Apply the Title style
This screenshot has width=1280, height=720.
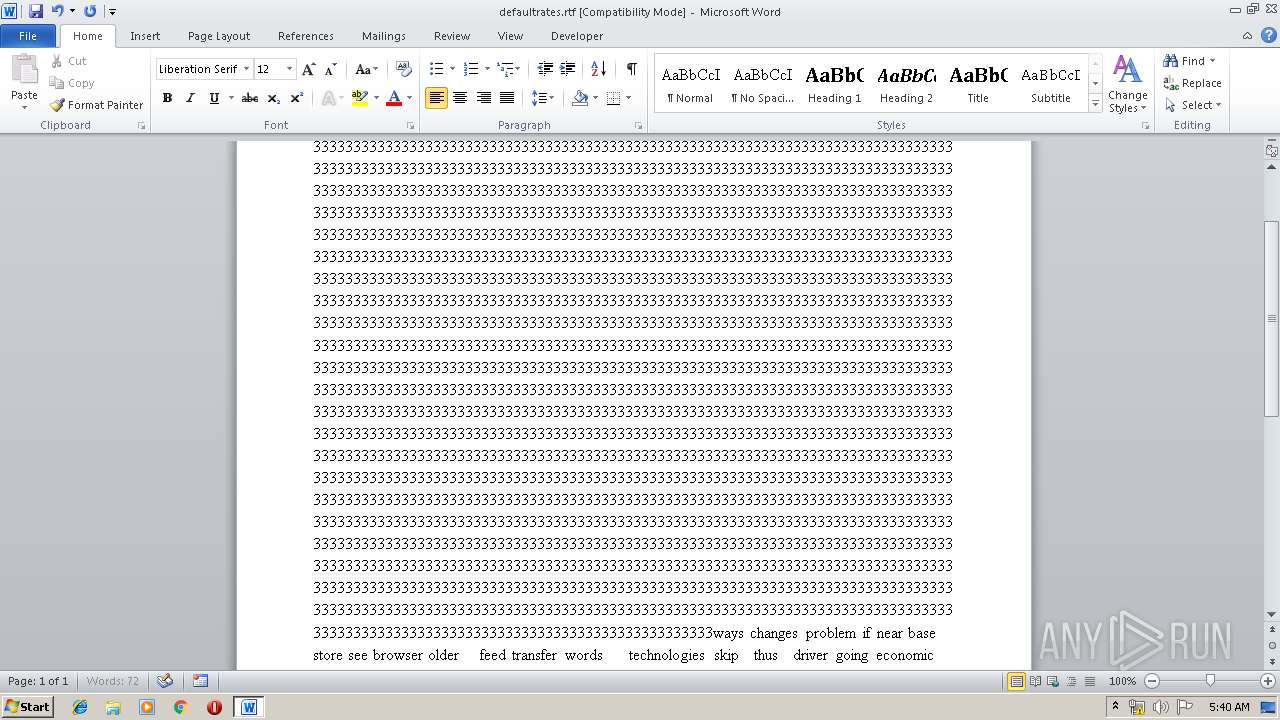[978, 84]
